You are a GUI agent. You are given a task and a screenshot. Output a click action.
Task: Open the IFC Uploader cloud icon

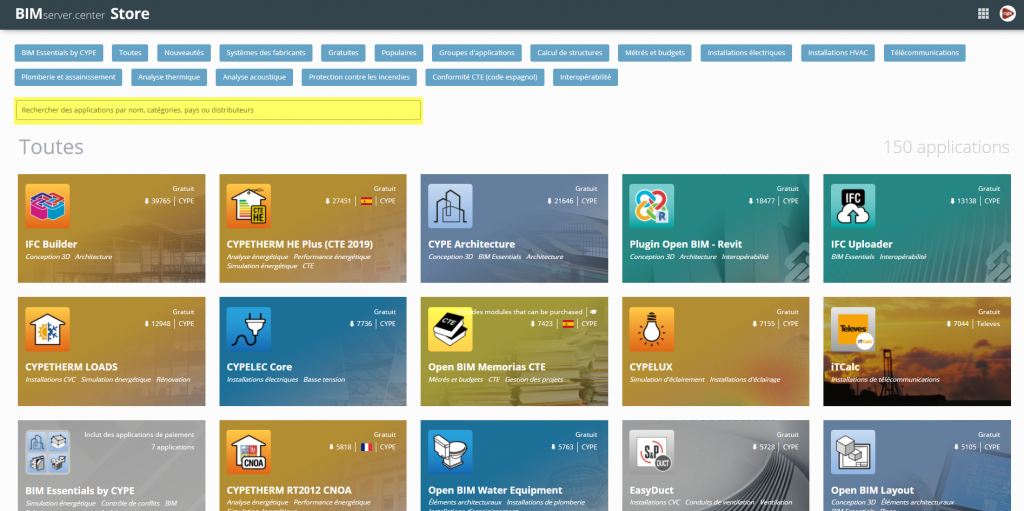(x=852, y=206)
